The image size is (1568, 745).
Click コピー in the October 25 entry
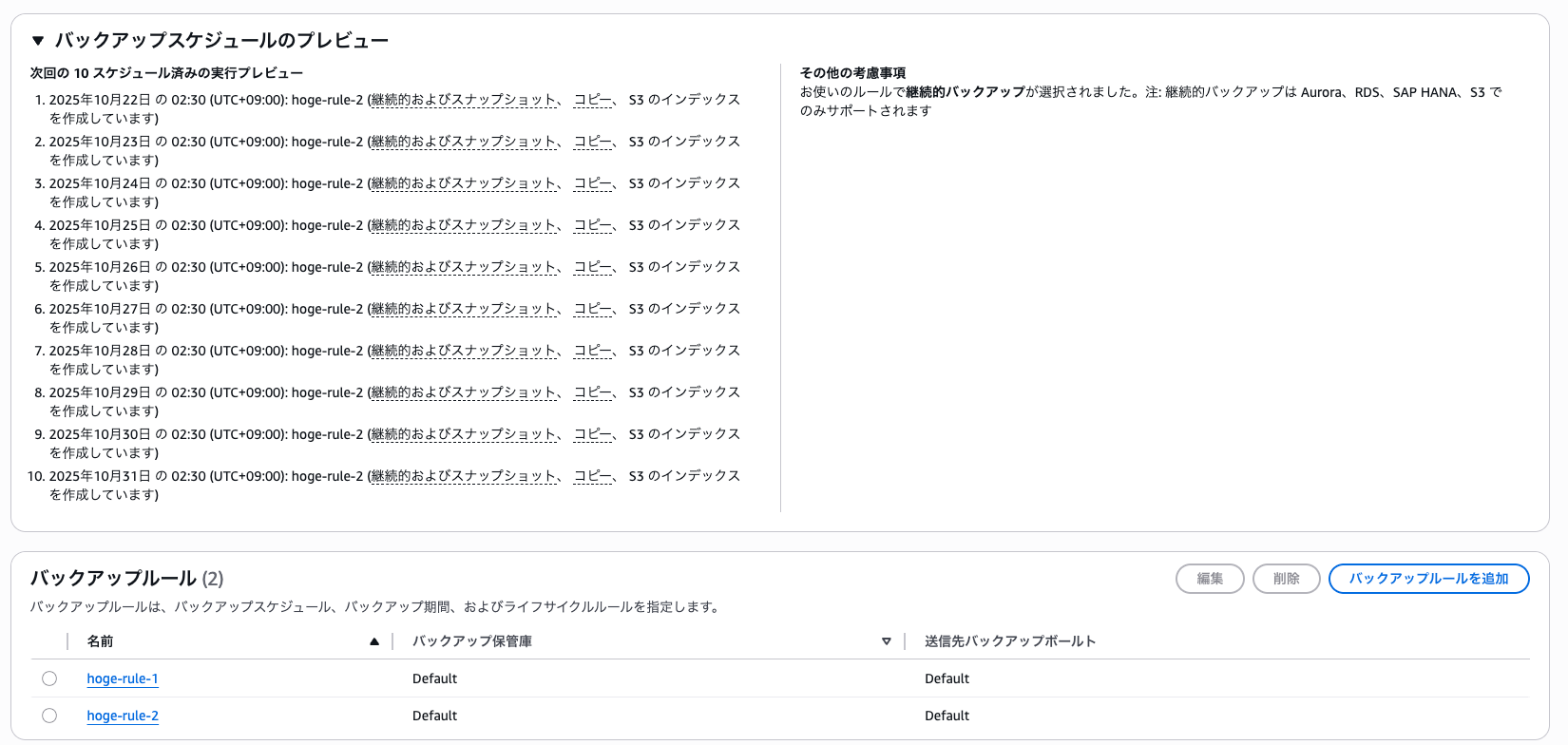click(593, 225)
